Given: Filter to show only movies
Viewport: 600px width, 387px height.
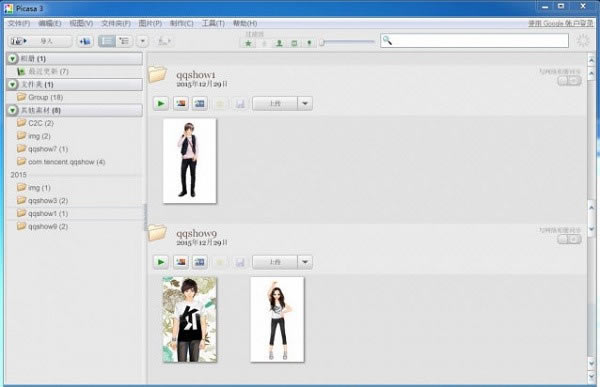Looking at the screenshot, I should [294, 43].
